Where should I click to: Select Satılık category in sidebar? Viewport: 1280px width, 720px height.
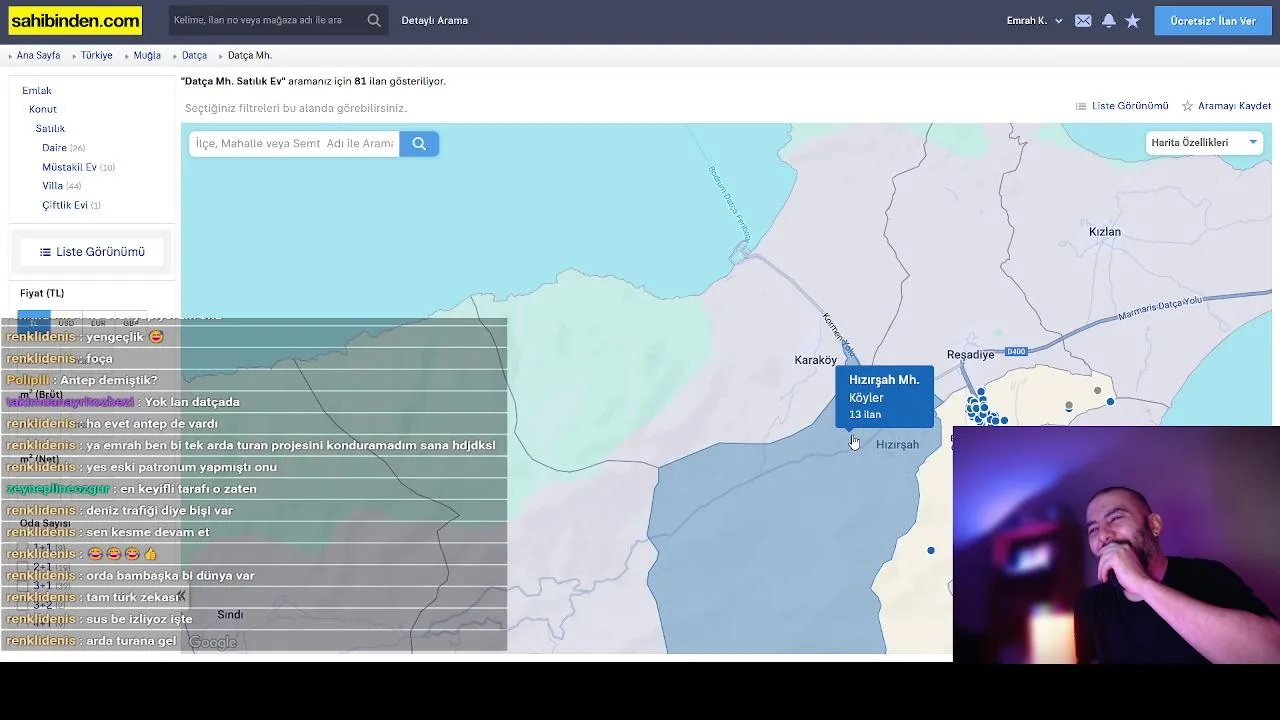tap(50, 129)
